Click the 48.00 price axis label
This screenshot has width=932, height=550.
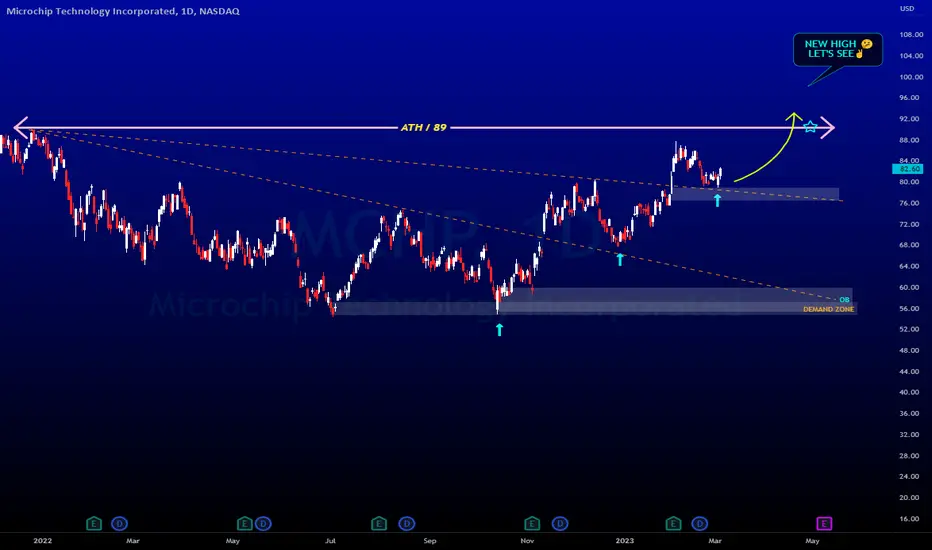pyautogui.click(x=909, y=351)
